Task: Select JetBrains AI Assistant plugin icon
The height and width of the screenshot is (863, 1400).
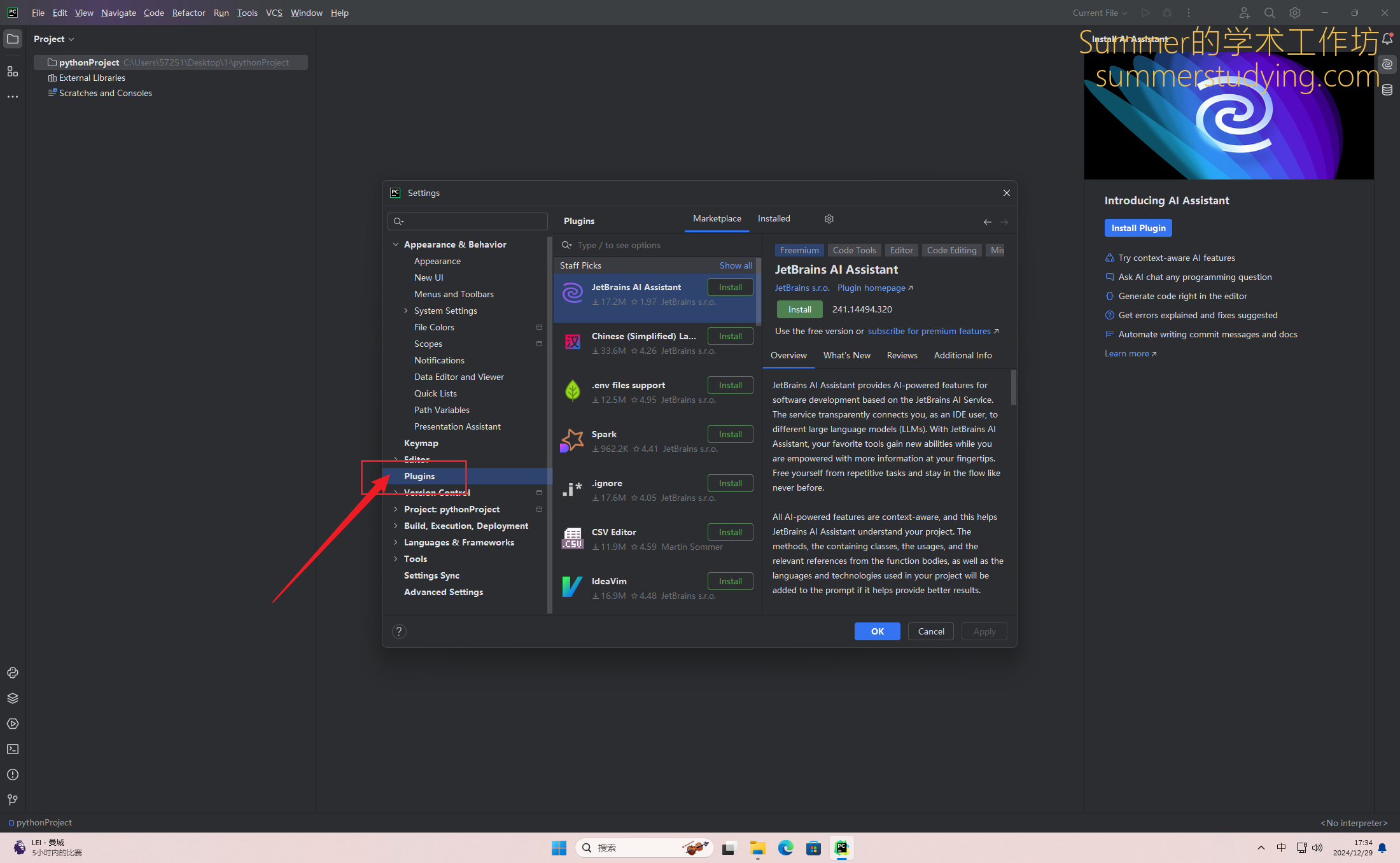Action: [572, 293]
